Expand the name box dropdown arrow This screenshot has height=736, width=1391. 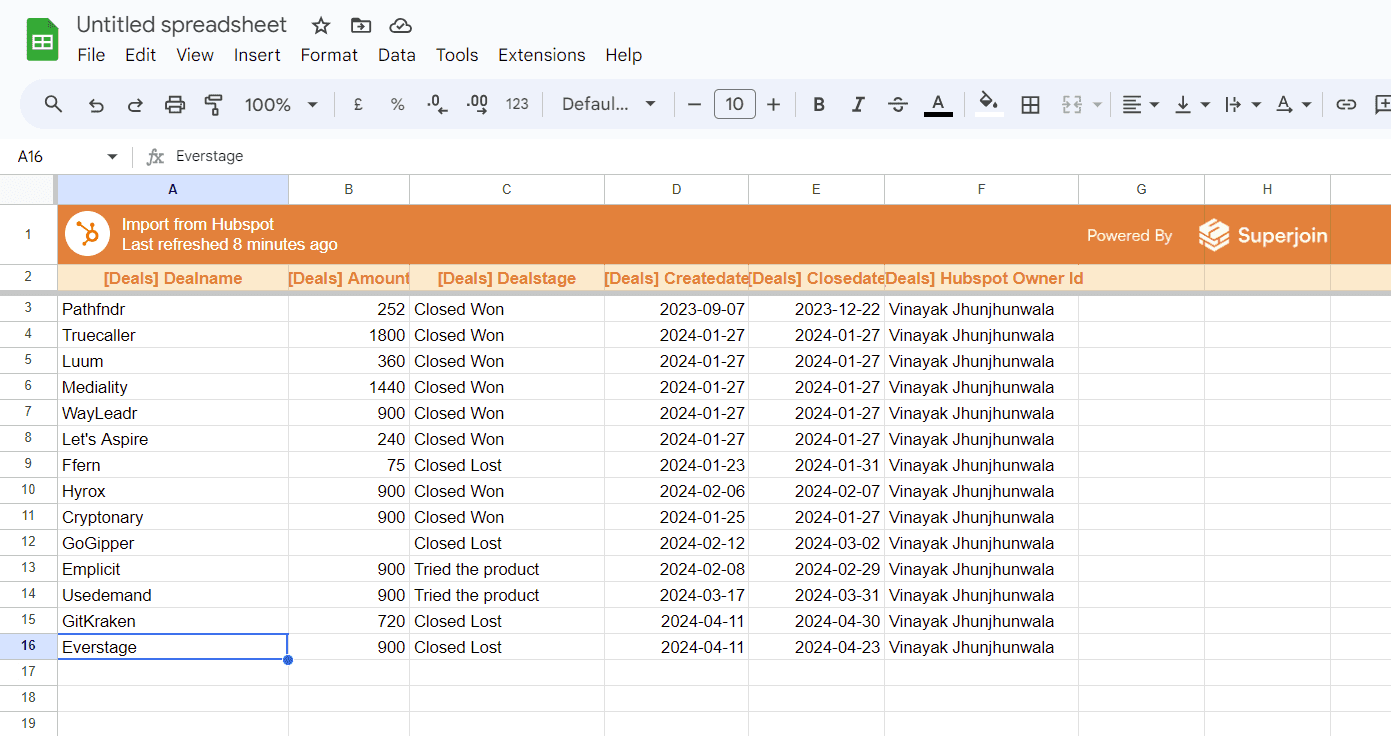point(112,157)
